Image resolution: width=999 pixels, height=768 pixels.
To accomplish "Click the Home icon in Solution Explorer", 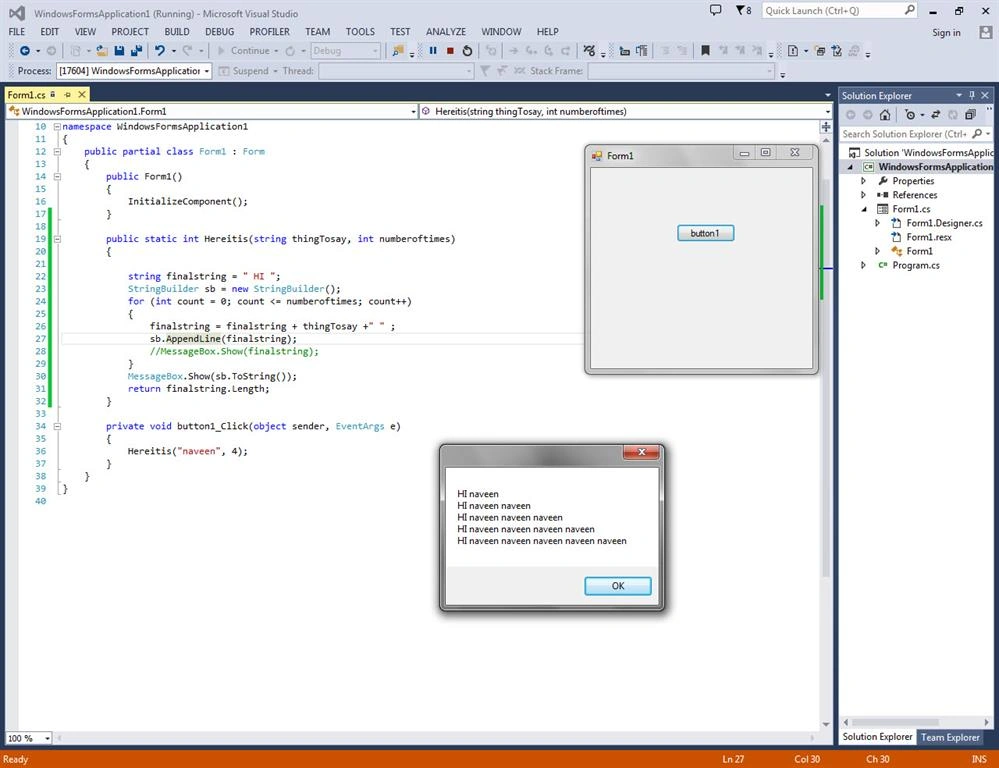I will tap(885, 115).
